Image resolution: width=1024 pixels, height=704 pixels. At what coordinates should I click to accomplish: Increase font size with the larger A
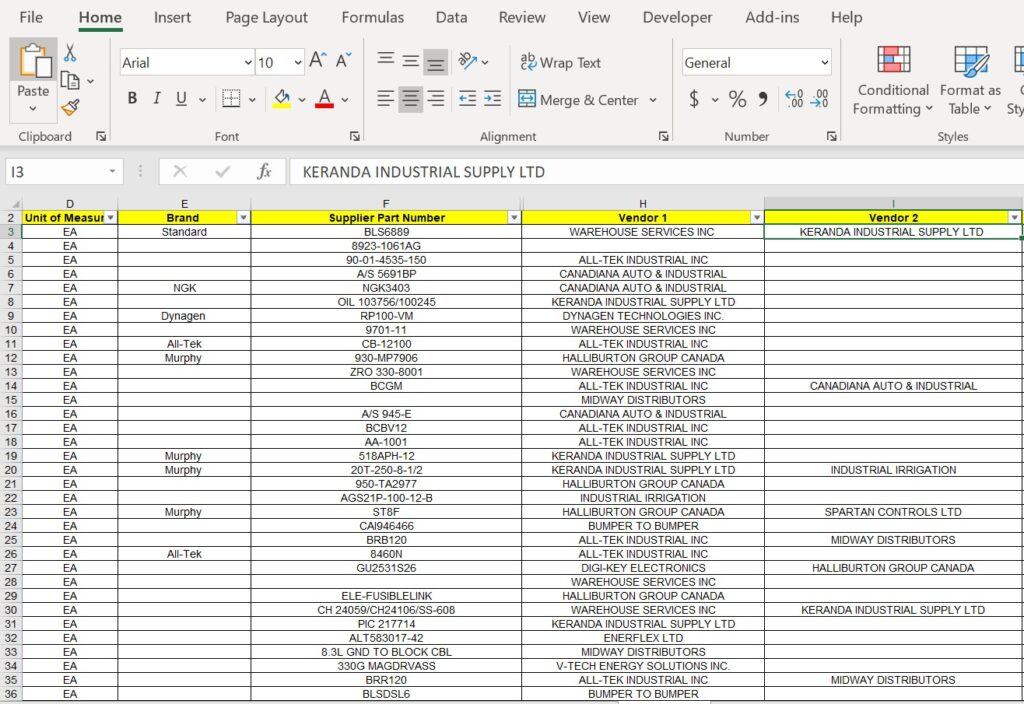317,61
